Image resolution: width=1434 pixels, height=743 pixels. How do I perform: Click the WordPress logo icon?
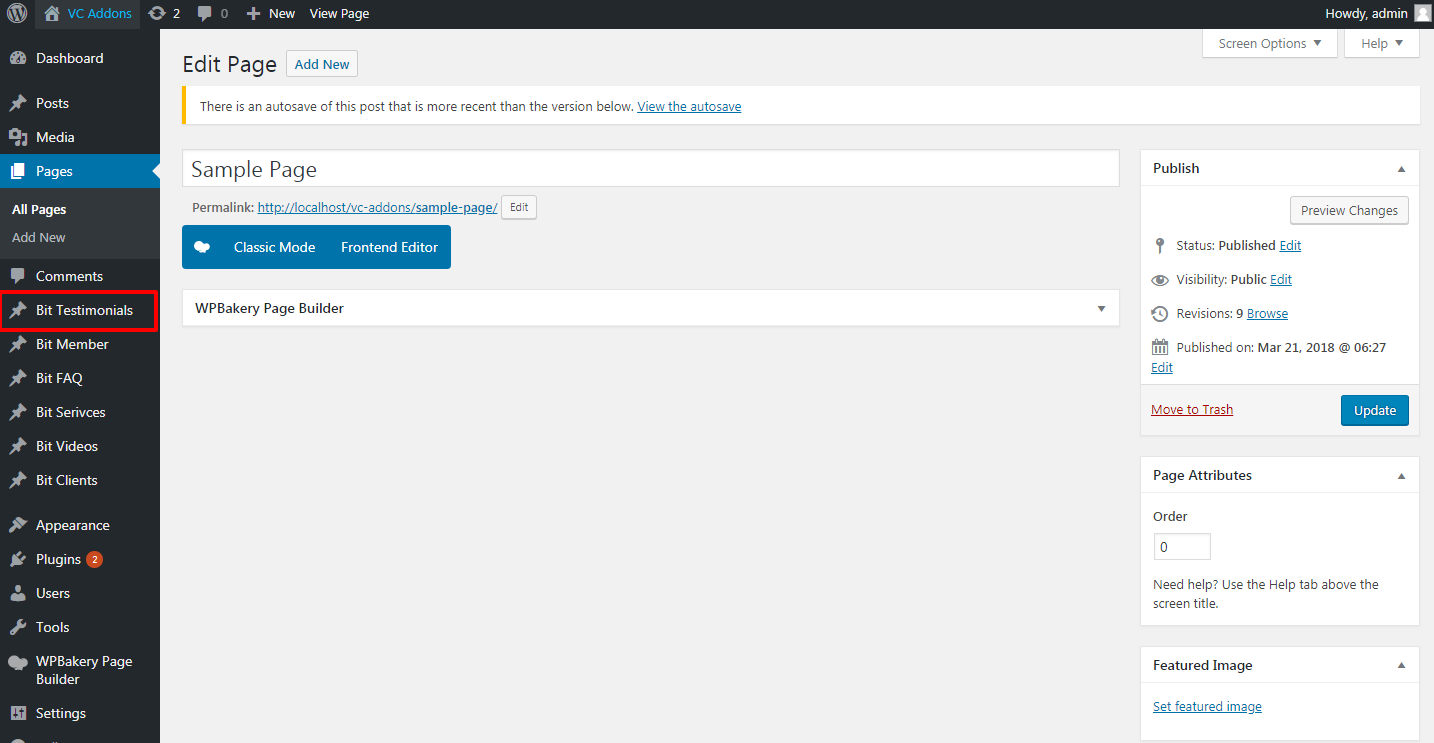[17, 14]
